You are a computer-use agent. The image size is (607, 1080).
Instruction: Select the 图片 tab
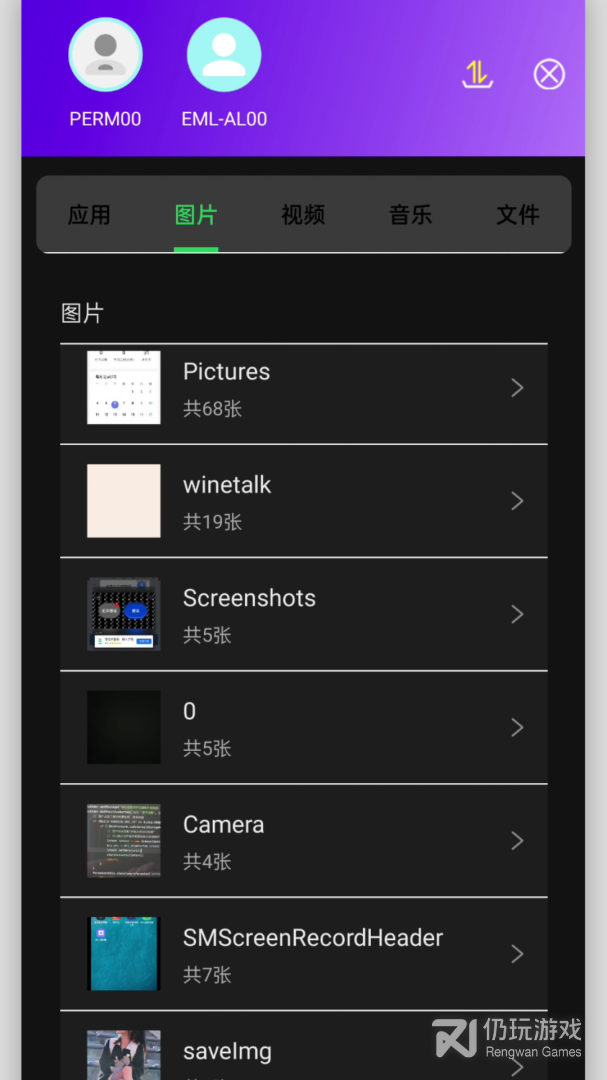196,215
